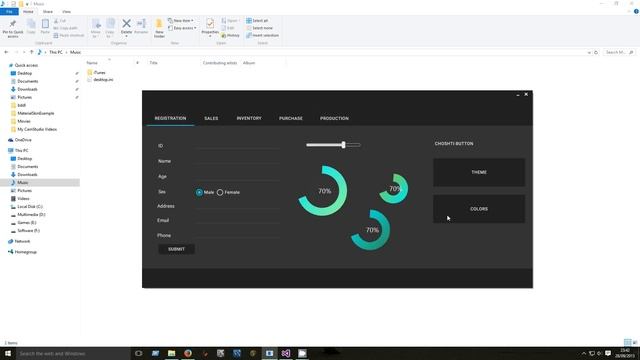Show hidden tray icons chevron
Viewport: 640px width, 360px height.
584,353
